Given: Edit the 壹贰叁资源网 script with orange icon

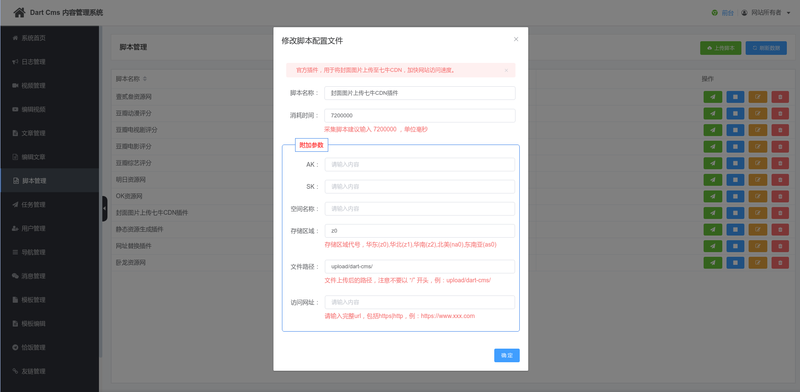Looking at the screenshot, I should pos(758,96).
